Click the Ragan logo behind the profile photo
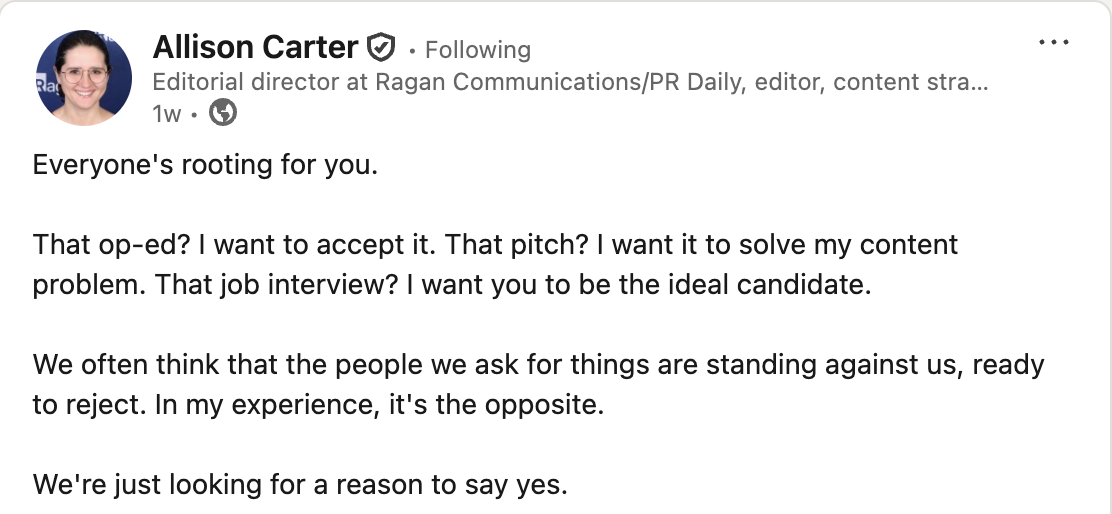Viewport: 1112px width, 514px height. click(x=44, y=84)
